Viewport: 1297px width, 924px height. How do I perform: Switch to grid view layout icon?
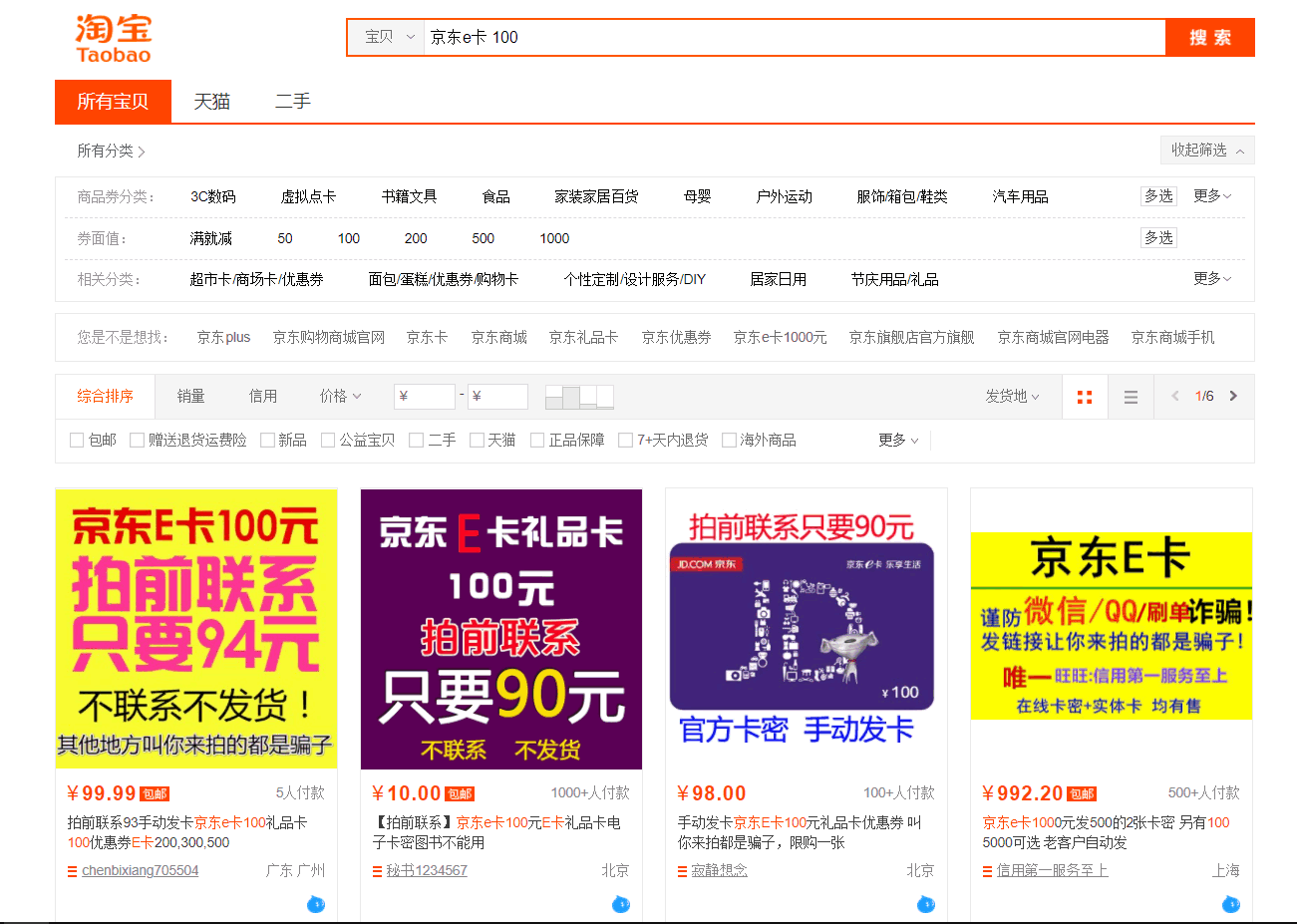(1085, 397)
